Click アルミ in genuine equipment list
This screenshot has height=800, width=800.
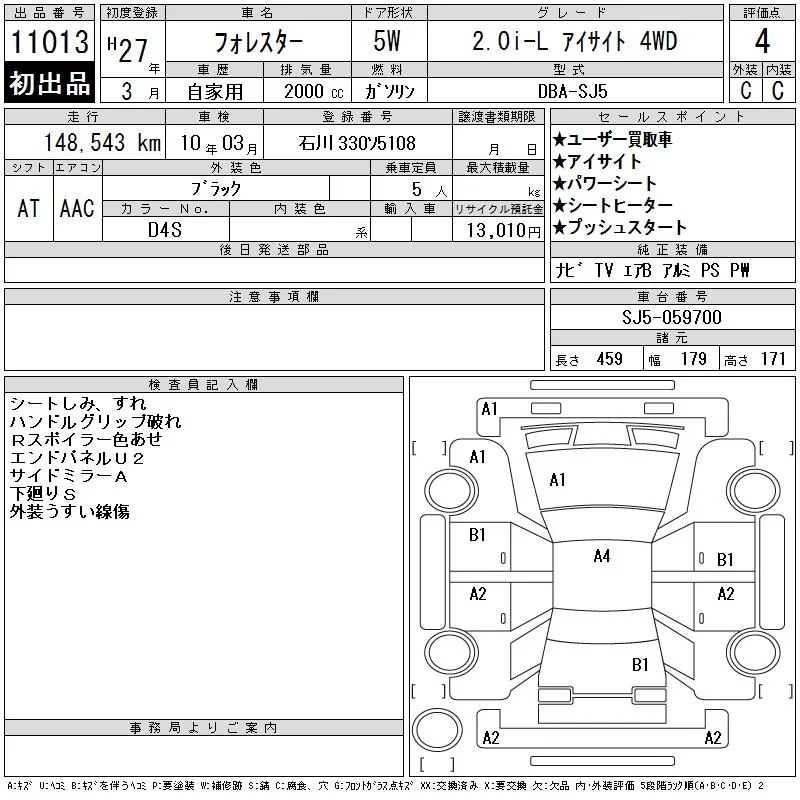[x=676, y=270]
